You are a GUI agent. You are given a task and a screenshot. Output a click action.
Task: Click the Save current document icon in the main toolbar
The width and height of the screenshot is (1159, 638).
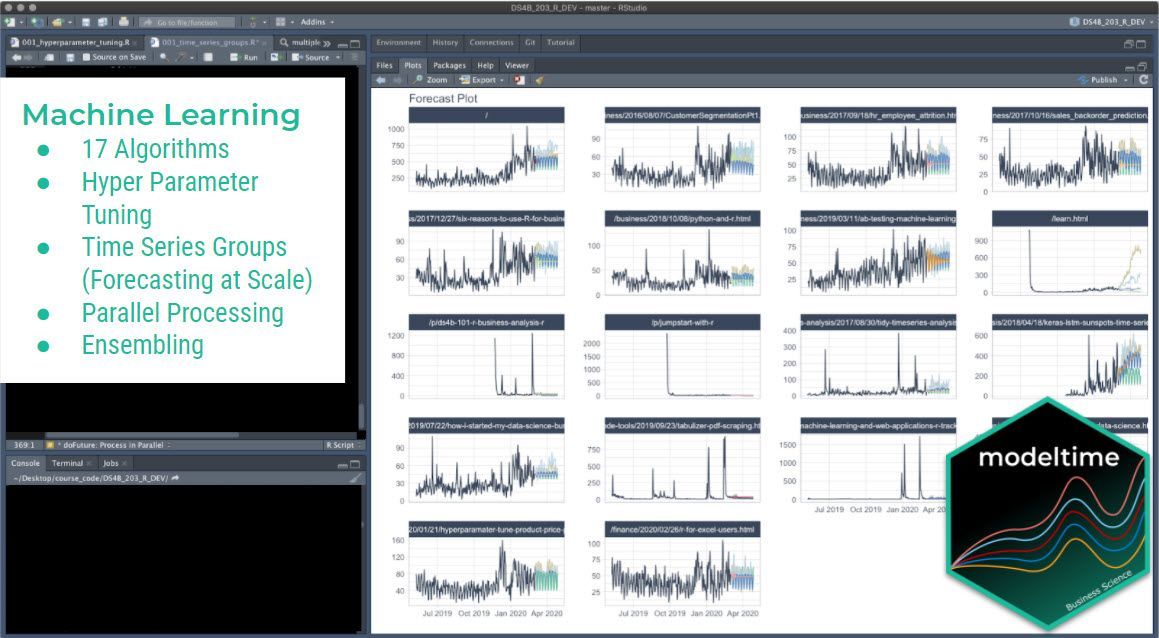[x=86, y=22]
